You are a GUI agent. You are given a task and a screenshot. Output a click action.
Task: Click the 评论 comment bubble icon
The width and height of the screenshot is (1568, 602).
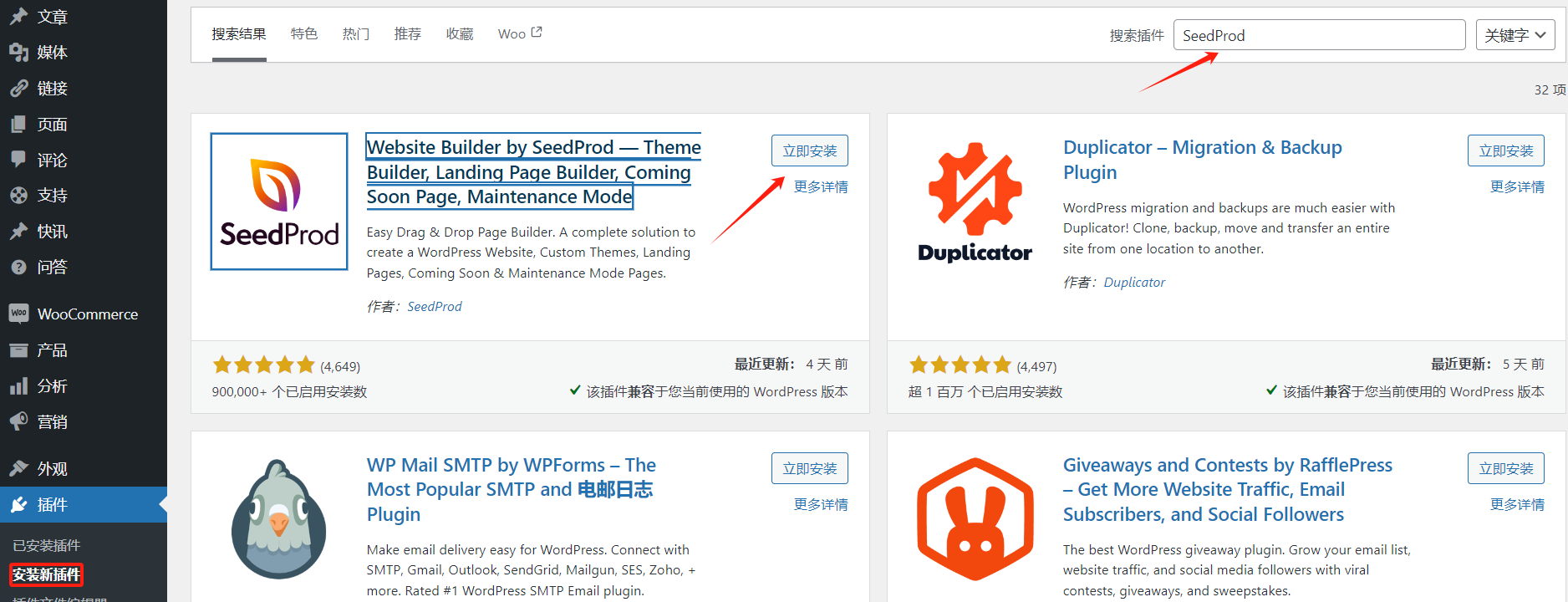pos(19,160)
